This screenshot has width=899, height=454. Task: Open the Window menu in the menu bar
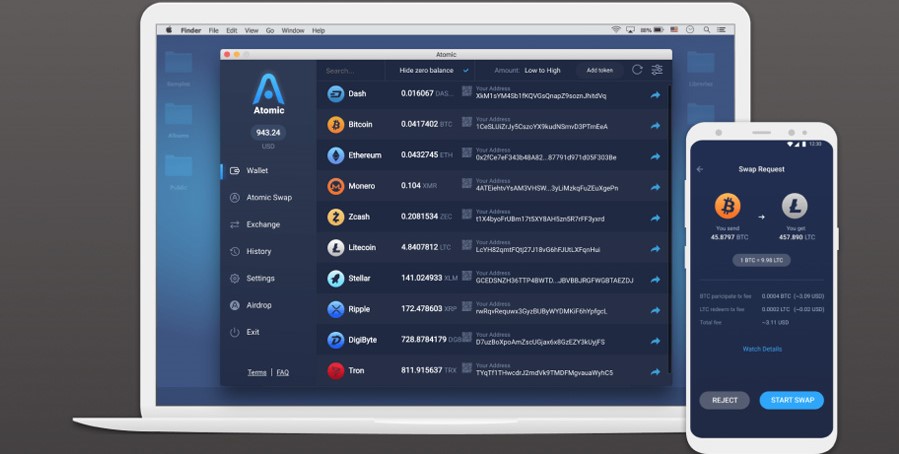tap(293, 30)
